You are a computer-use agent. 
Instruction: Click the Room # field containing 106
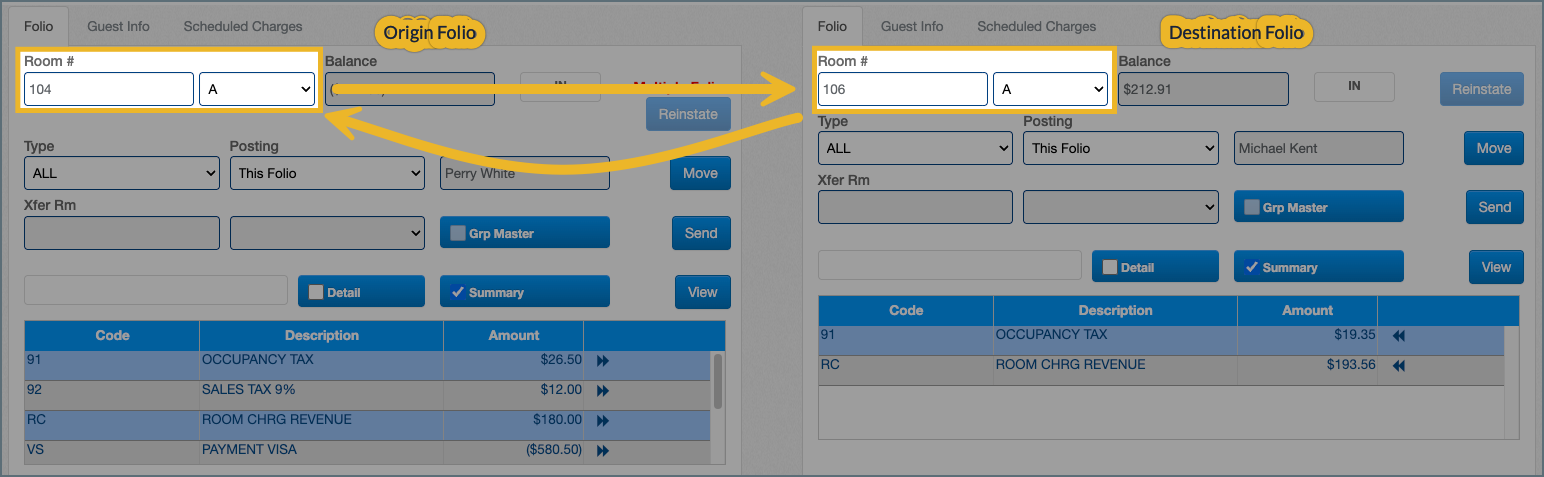tap(902, 89)
